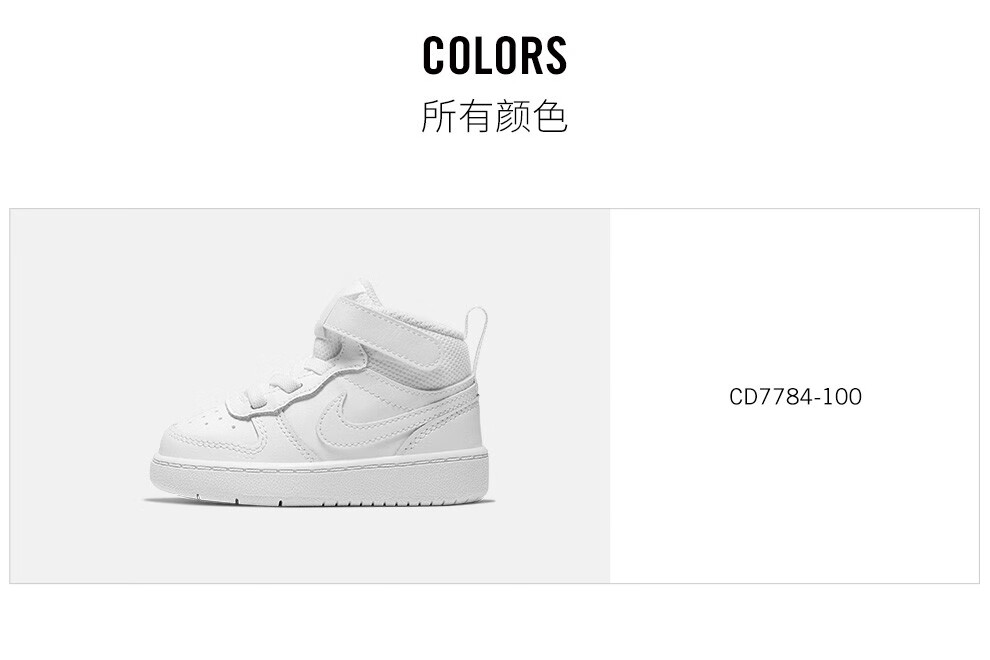This screenshot has height=660, width=990.
Task: Click the CD7784-100 product code
Action: click(795, 397)
